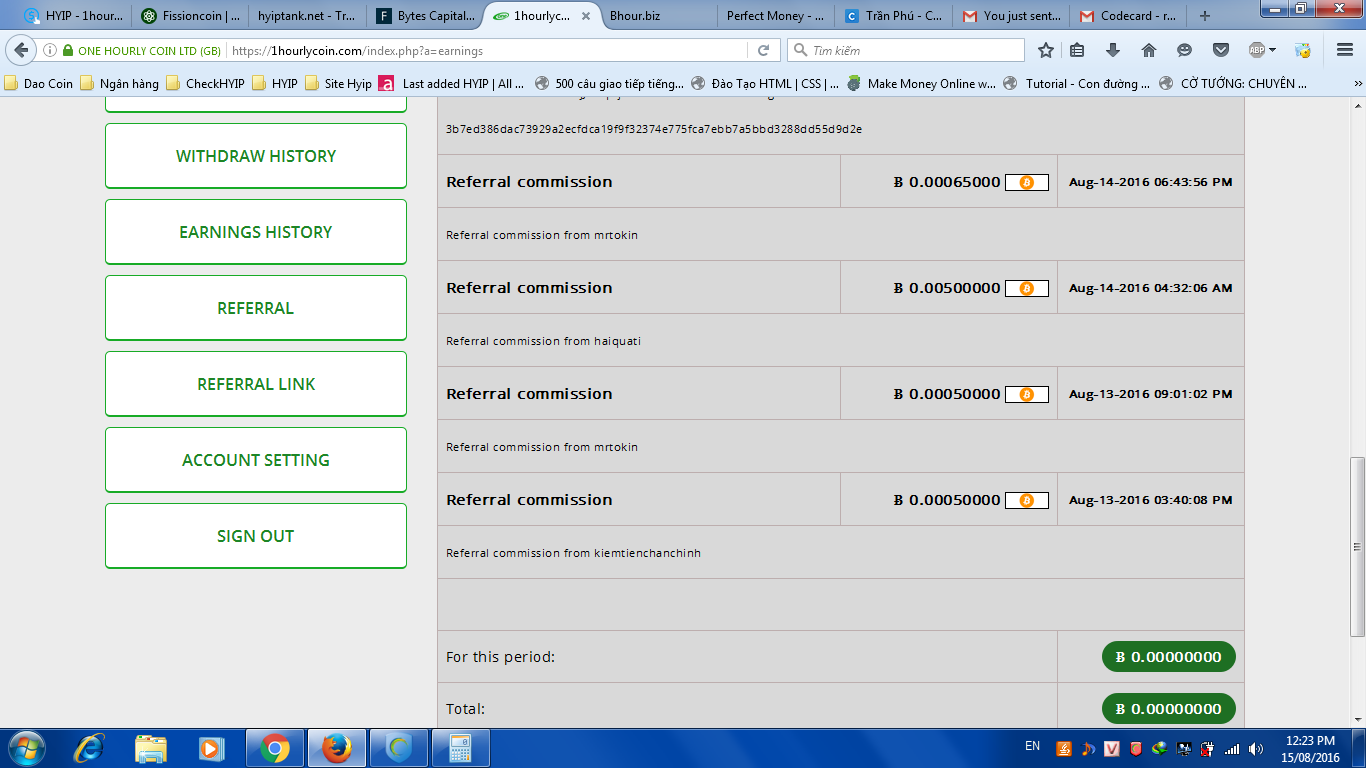Viewport: 1366px width, 768px height.
Task: Click the Bitcoin icon in the 0.00500000 row
Action: tap(1026, 288)
